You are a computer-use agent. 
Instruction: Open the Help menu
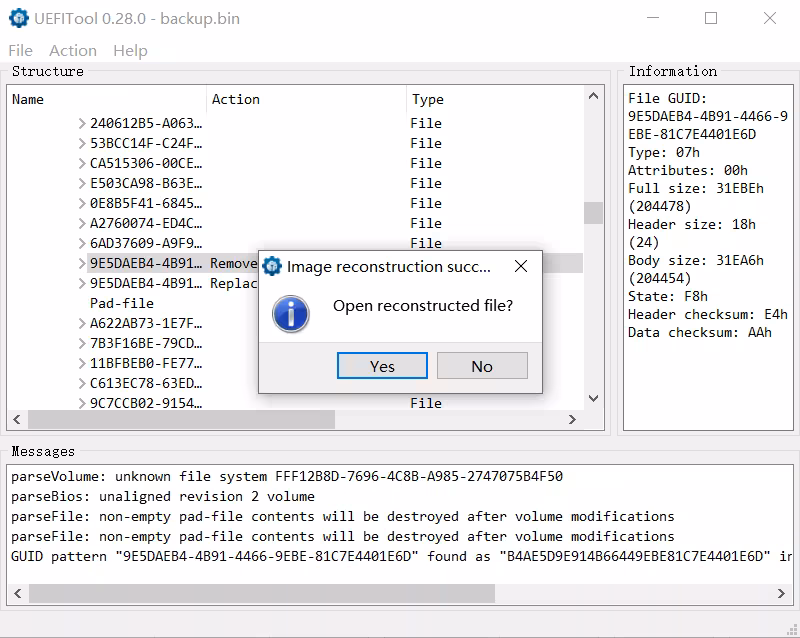pos(131,51)
